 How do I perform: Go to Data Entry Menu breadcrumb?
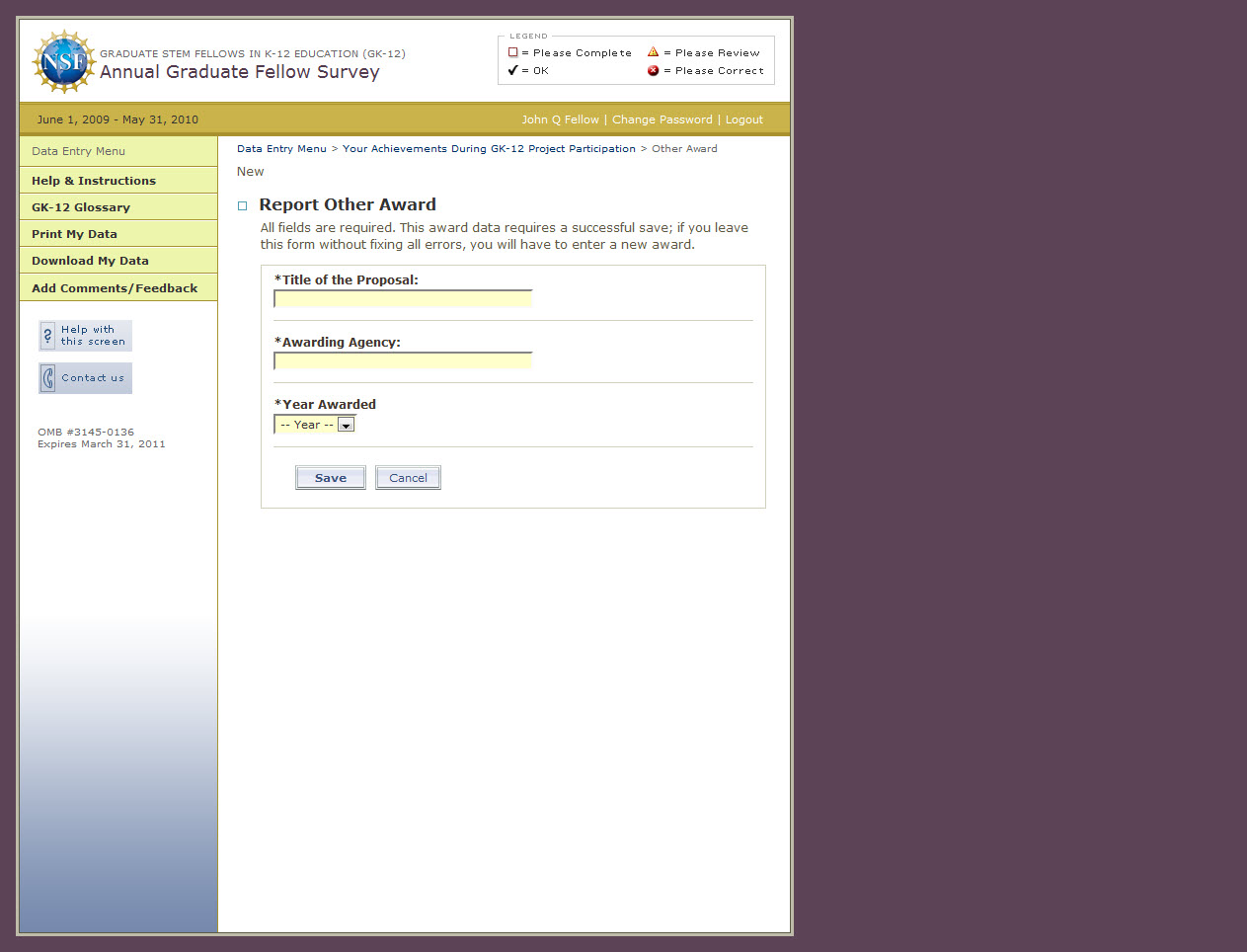click(x=281, y=149)
